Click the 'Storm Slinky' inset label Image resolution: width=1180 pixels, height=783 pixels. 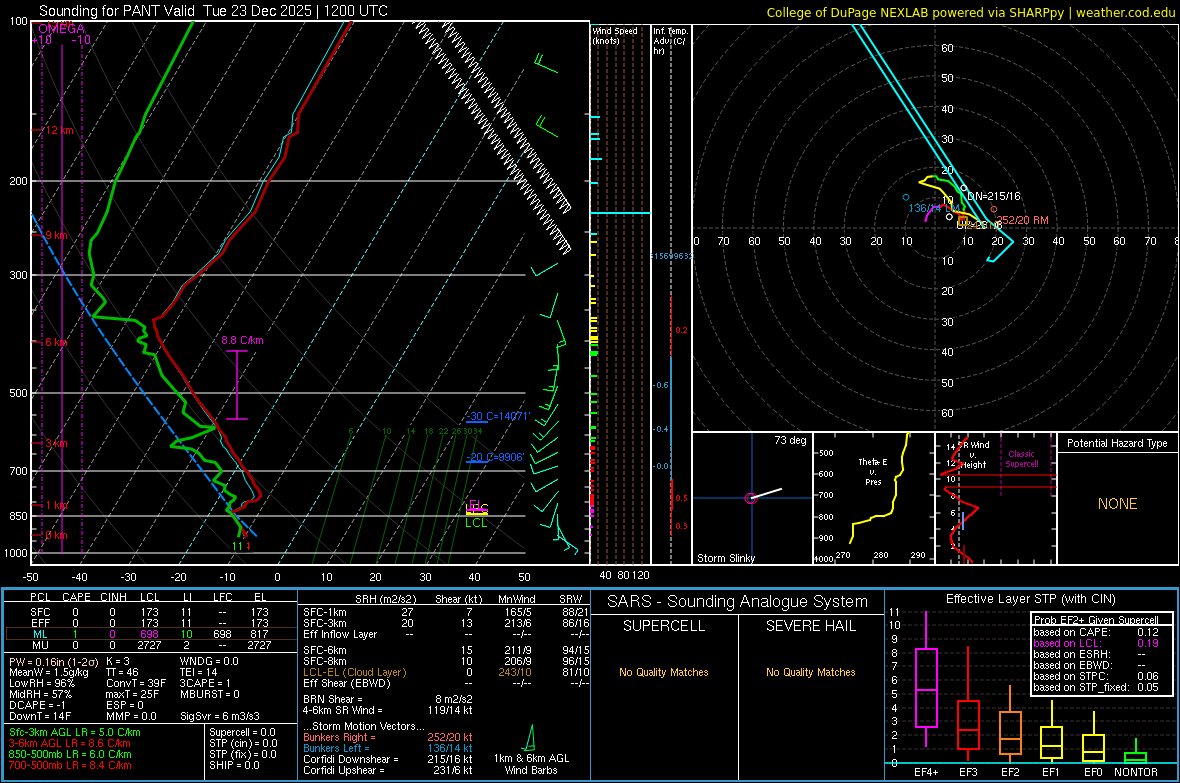(x=725, y=558)
